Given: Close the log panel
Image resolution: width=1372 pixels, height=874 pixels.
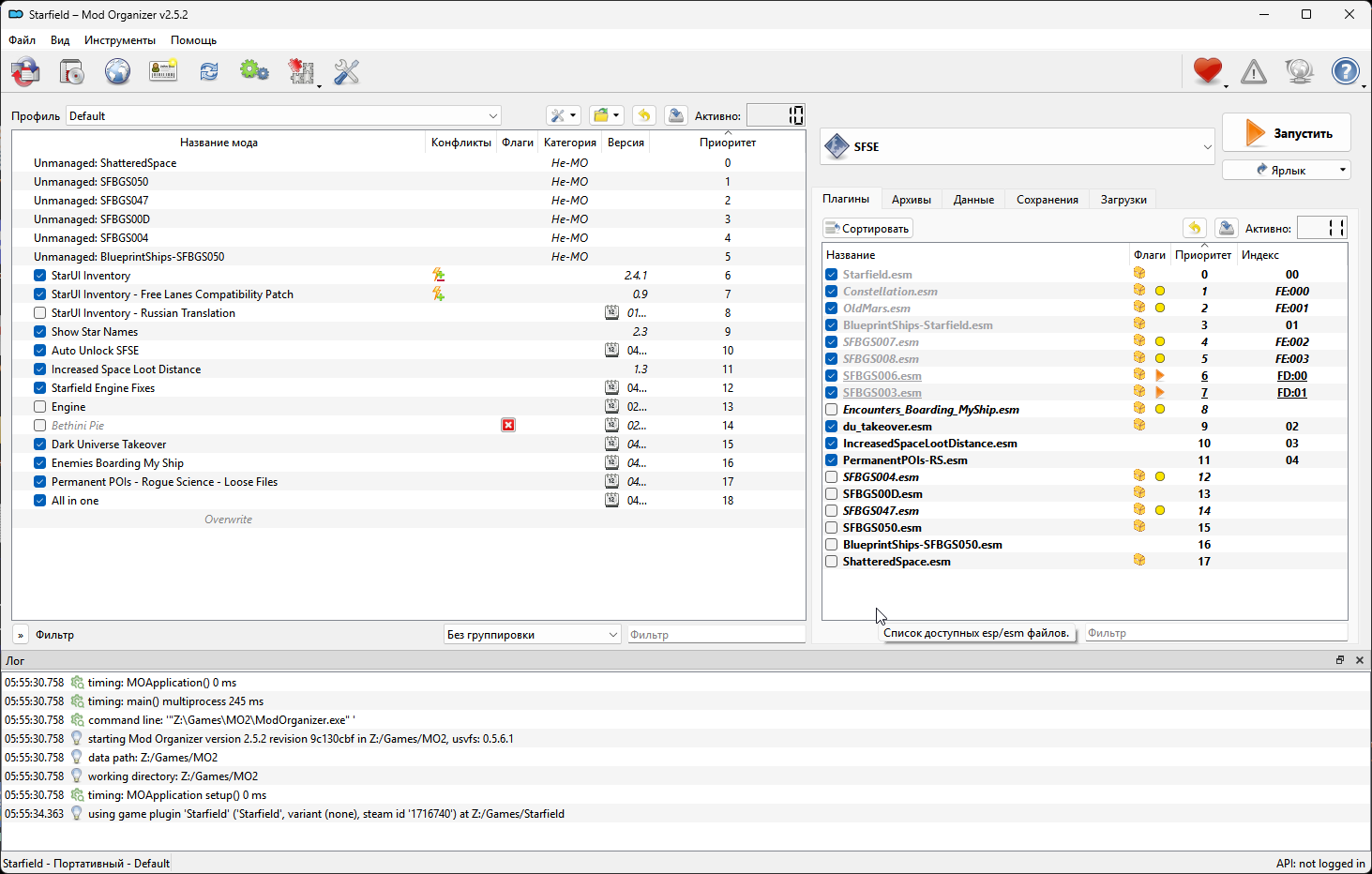Looking at the screenshot, I should [1360, 660].
